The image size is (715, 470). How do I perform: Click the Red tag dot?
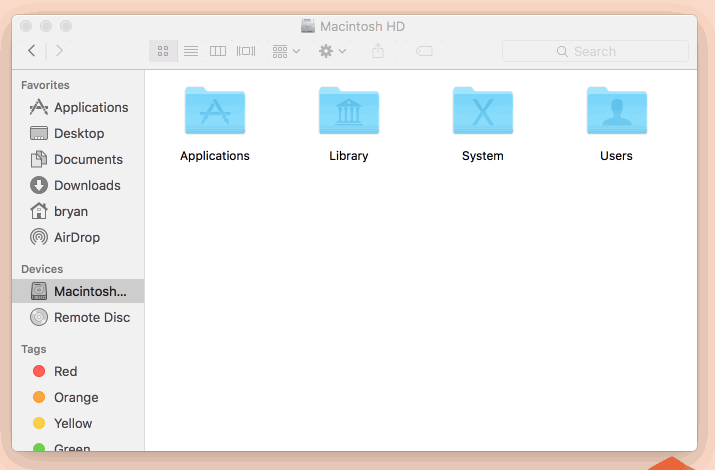point(39,371)
